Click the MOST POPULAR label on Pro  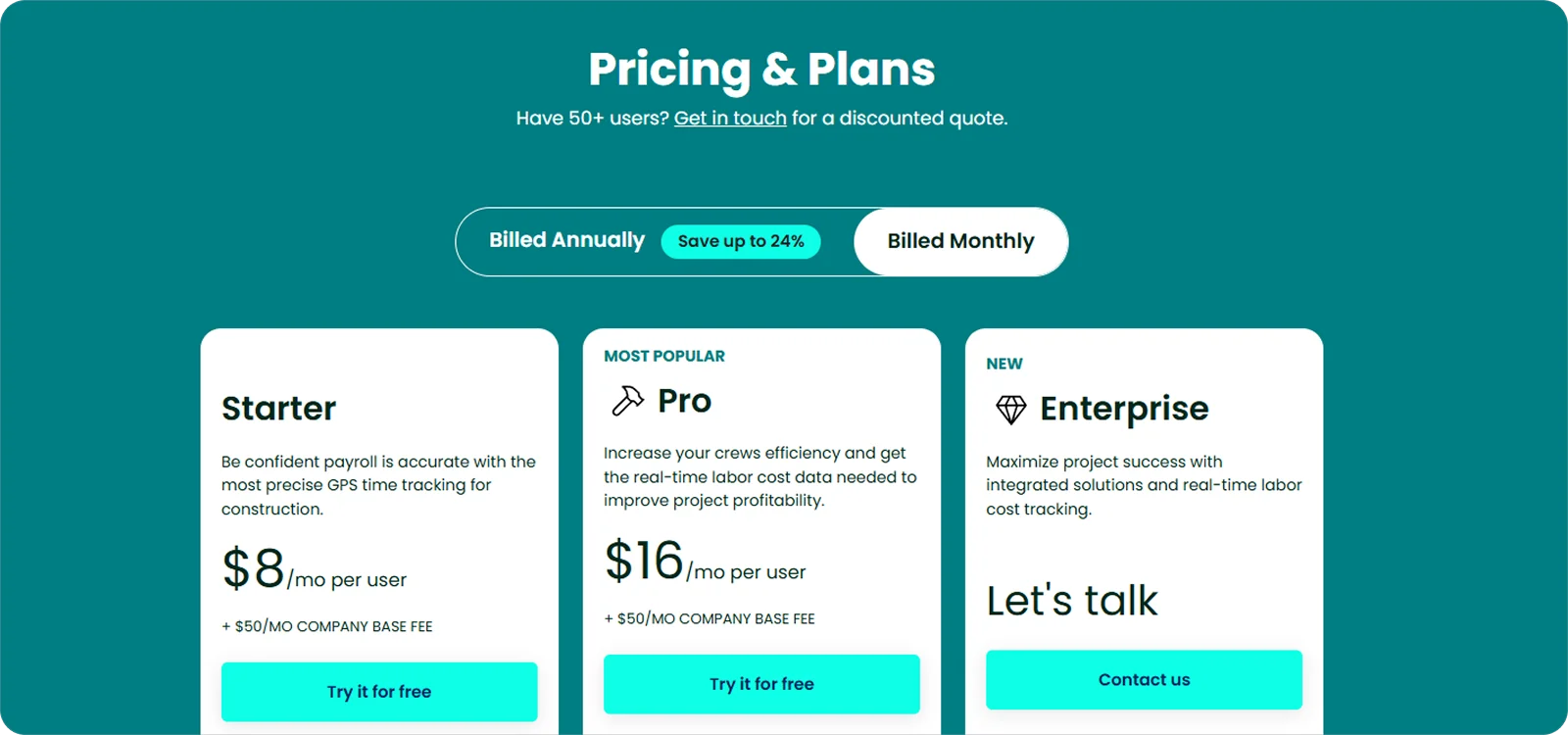[x=662, y=356]
